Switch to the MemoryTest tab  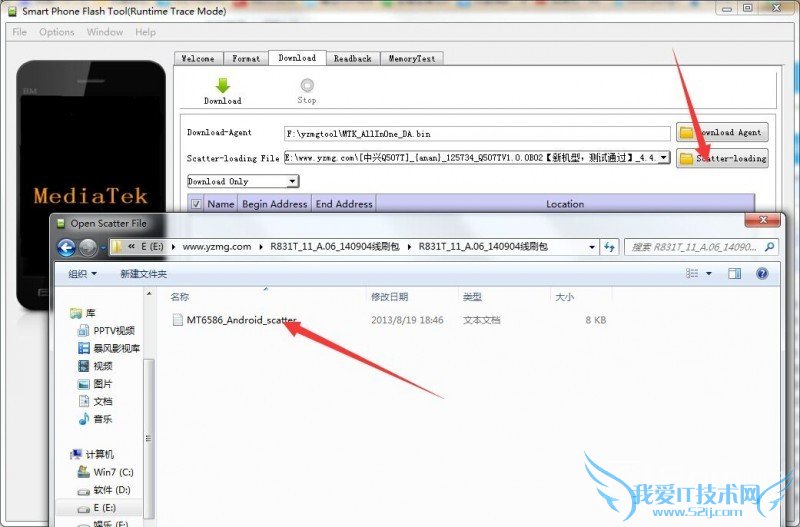coord(412,59)
